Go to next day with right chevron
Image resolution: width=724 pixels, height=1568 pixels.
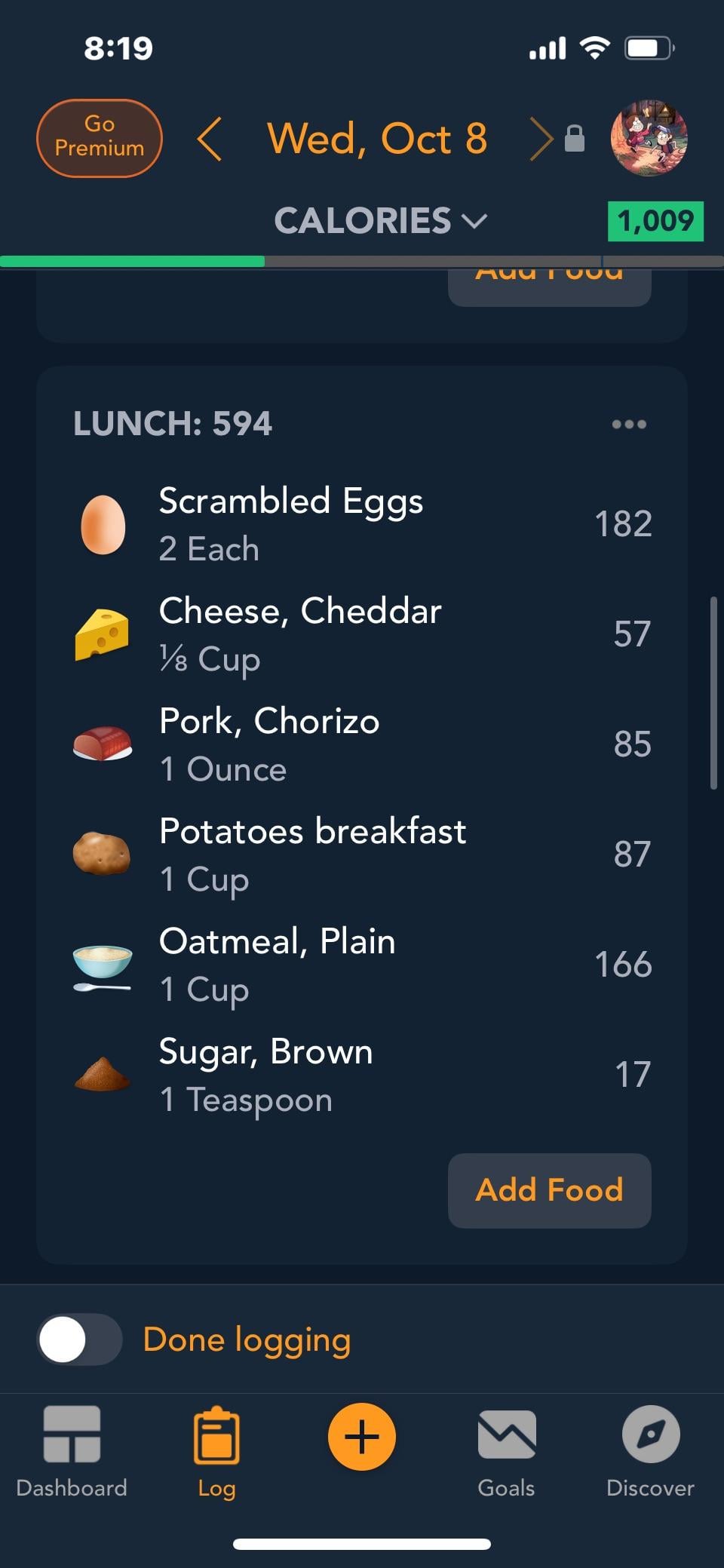click(x=540, y=139)
